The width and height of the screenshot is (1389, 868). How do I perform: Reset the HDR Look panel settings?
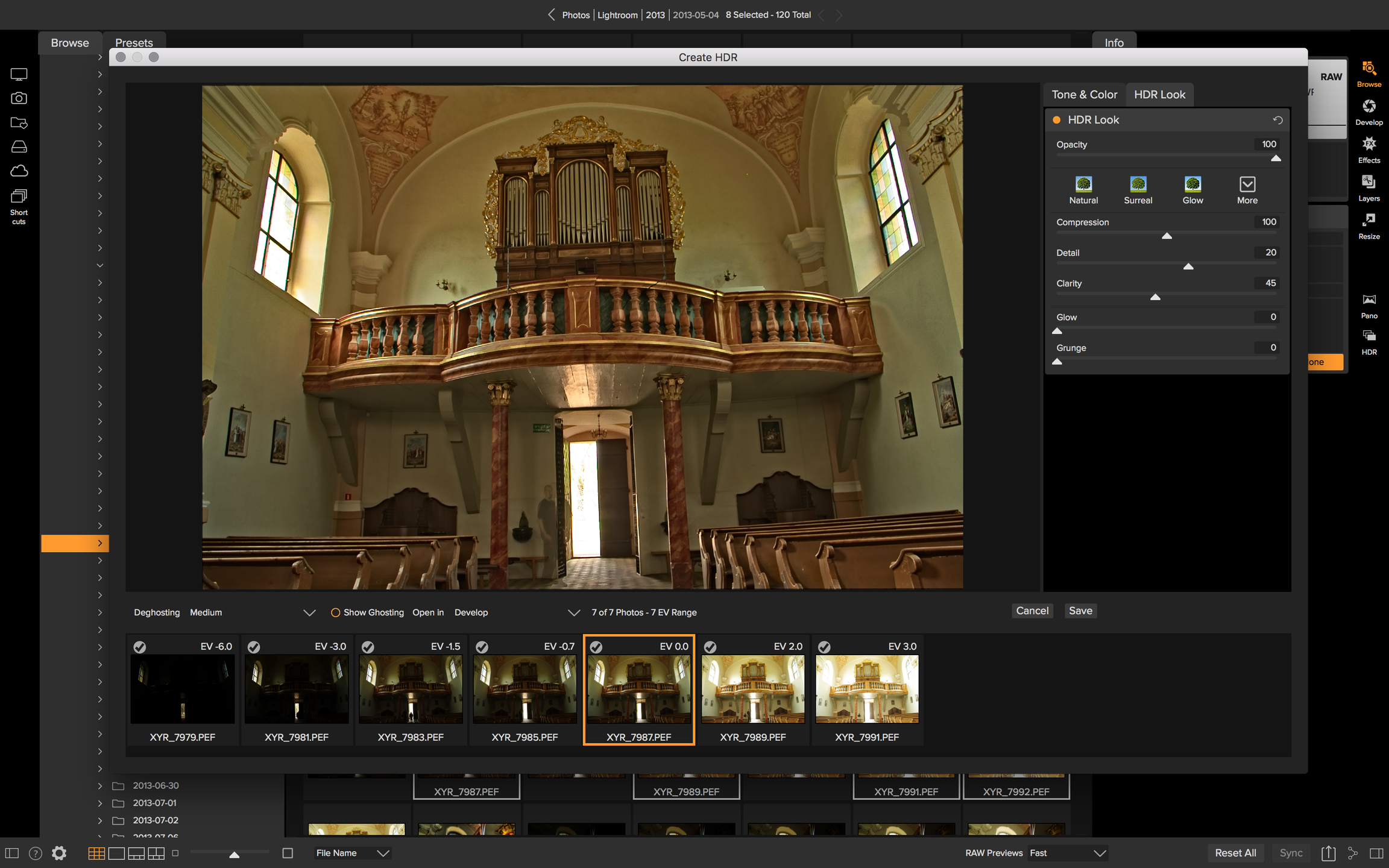point(1277,120)
